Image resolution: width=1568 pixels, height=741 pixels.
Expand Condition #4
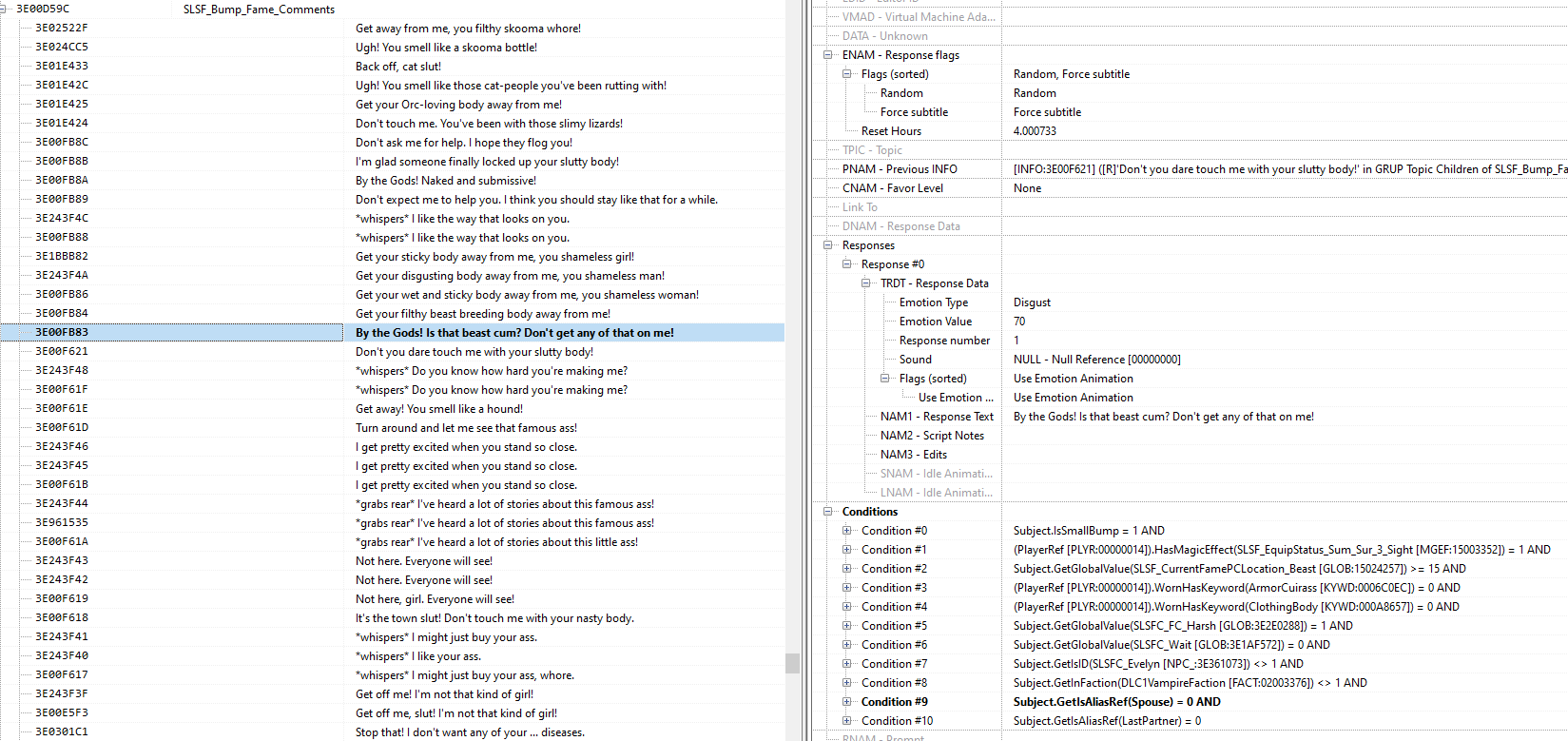click(847, 607)
